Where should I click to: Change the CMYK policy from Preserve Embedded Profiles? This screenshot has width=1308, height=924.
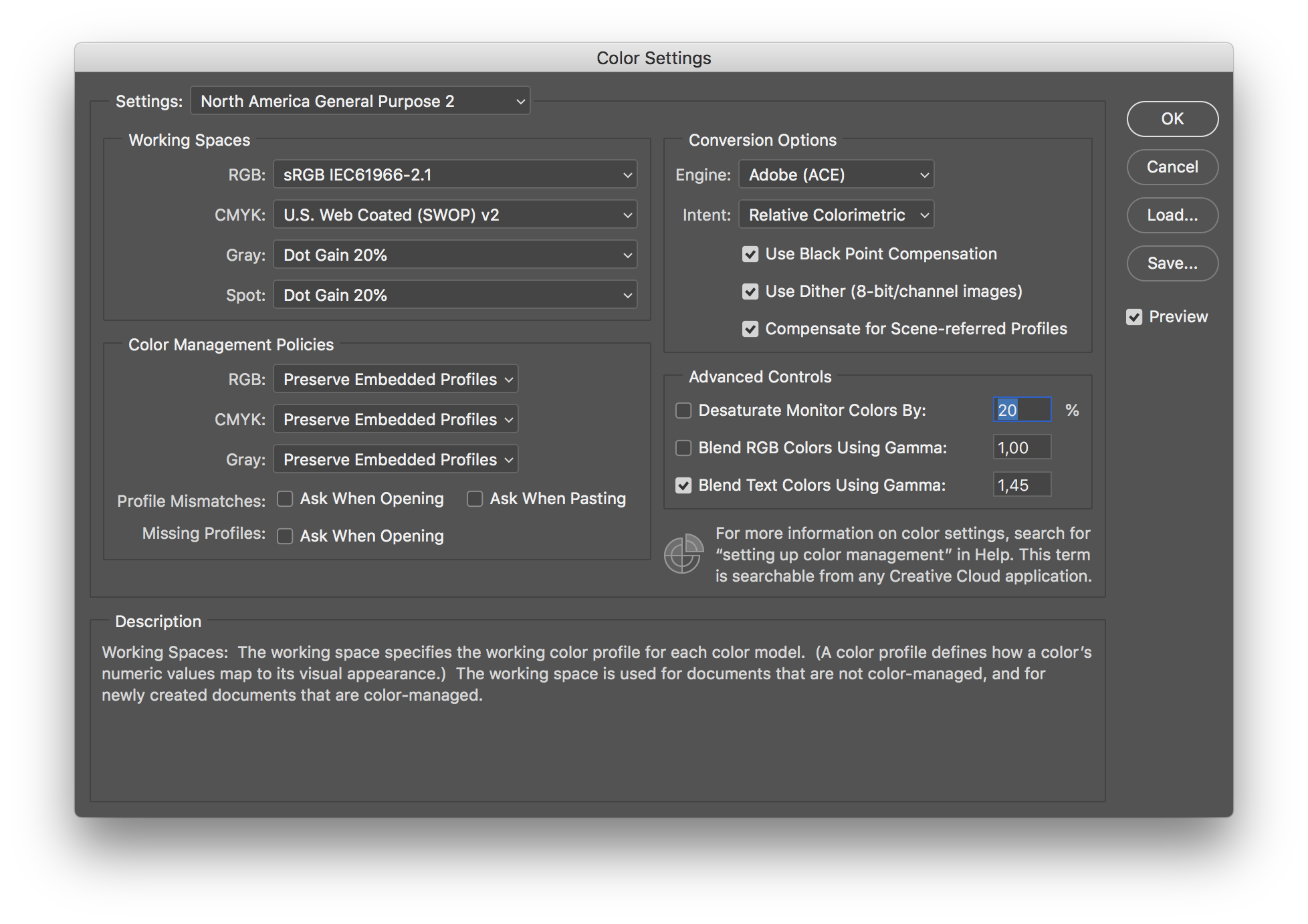click(395, 419)
